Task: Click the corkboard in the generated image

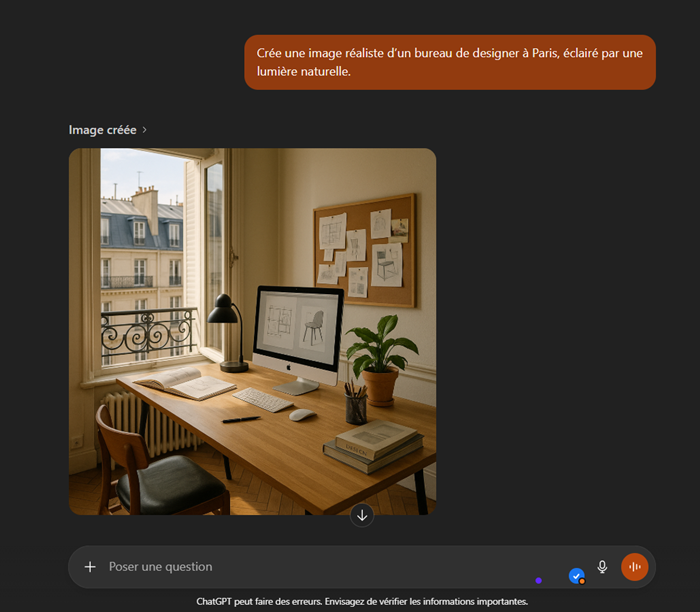Action: (364, 250)
